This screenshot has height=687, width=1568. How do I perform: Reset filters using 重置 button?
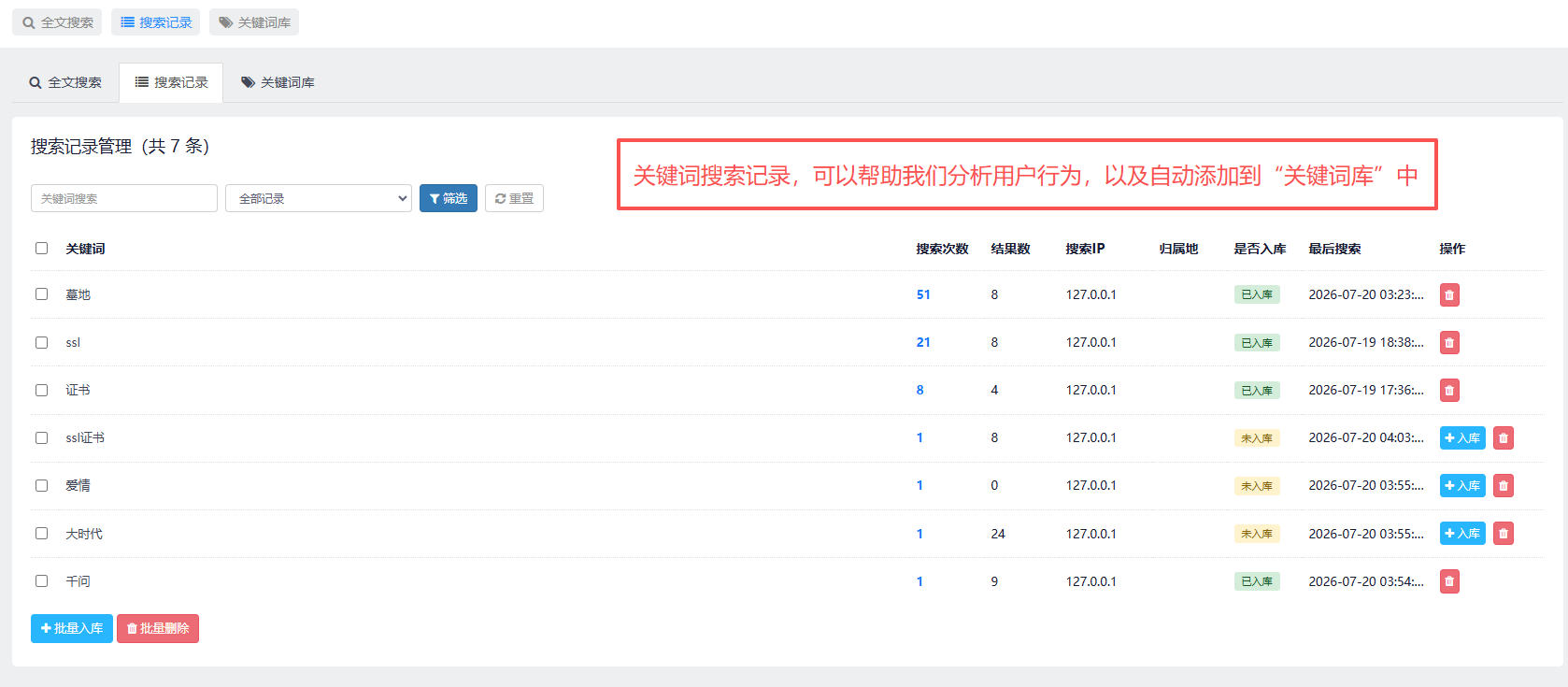[514, 198]
